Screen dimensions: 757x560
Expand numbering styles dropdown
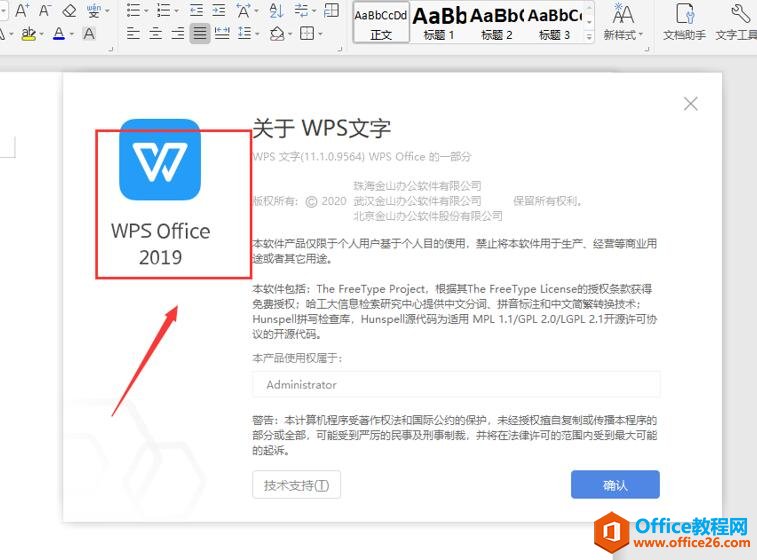tap(176, 11)
